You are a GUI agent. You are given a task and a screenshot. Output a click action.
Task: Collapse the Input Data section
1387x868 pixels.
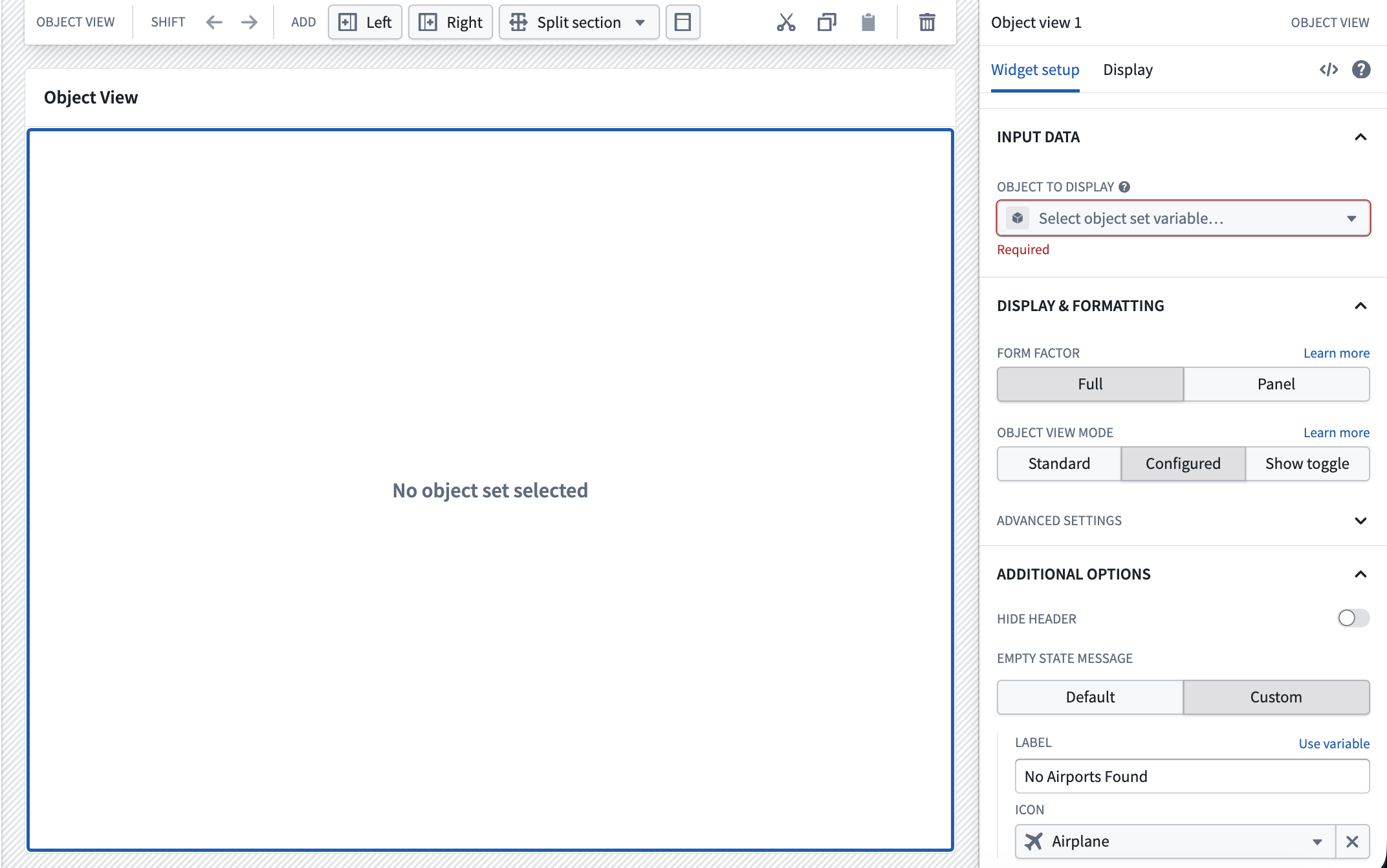[1360, 137]
